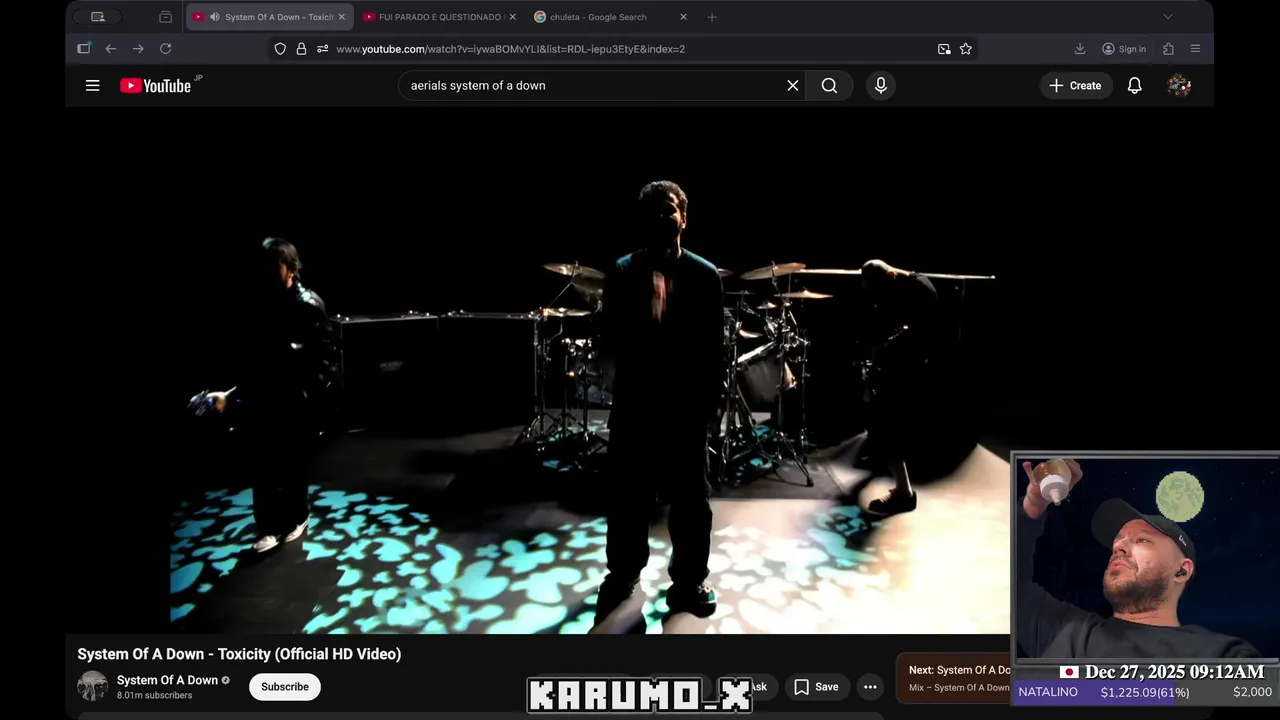Open YouTube notifications bell
Screen dimensions: 1280x720
point(1135,86)
